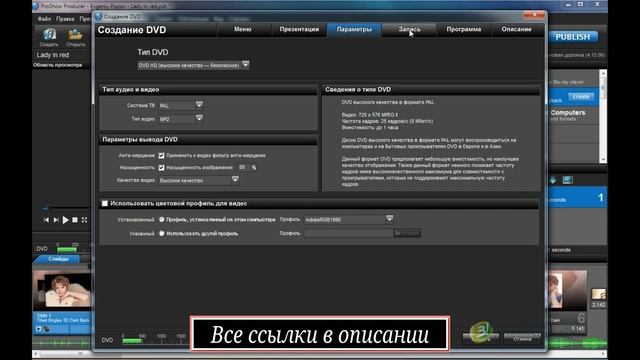Image resolution: width=640 pixels, height=360 pixels.
Task: Select the installed computer profile radio button
Action: click(x=162, y=220)
